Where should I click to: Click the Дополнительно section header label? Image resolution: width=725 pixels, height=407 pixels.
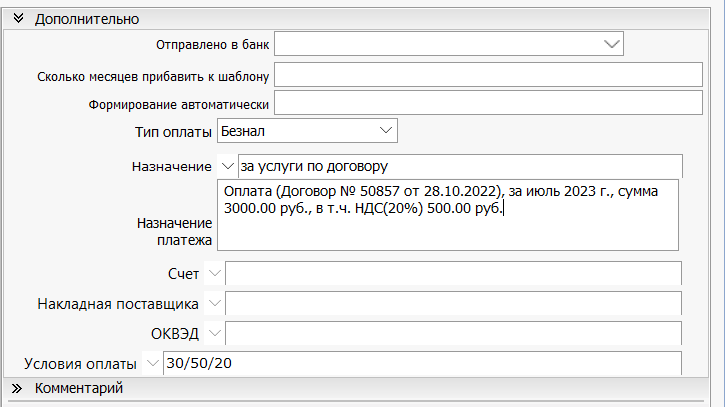(x=87, y=19)
